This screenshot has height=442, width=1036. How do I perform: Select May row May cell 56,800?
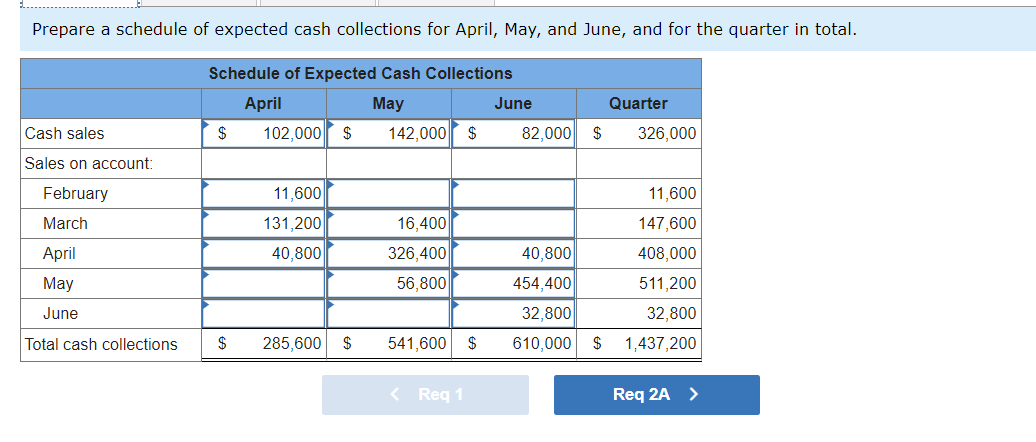[x=388, y=283]
